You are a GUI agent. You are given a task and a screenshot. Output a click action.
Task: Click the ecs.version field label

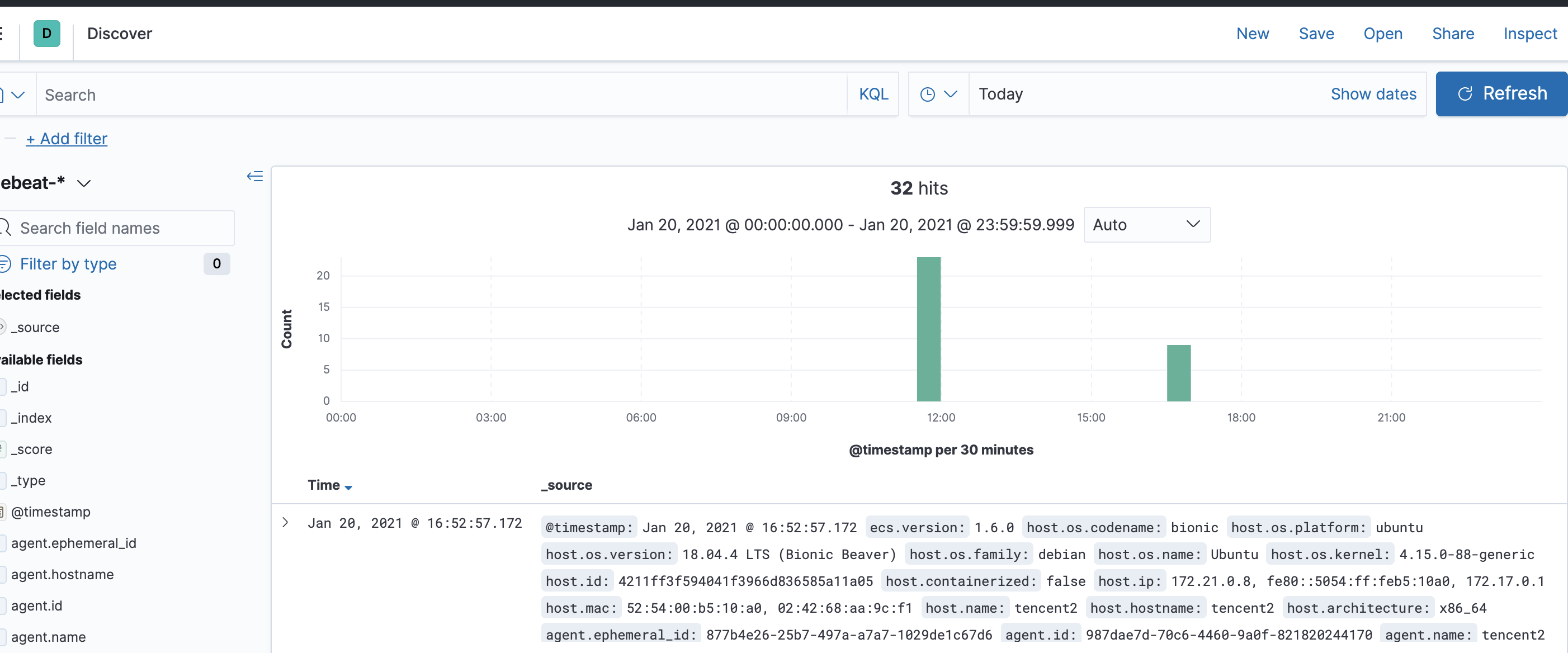point(917,528)
